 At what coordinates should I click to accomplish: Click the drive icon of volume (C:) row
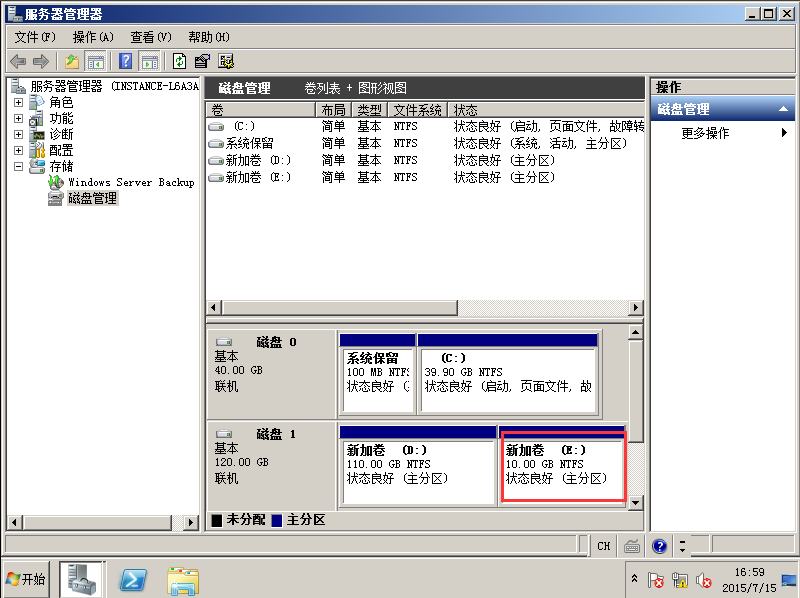(216, 126)
